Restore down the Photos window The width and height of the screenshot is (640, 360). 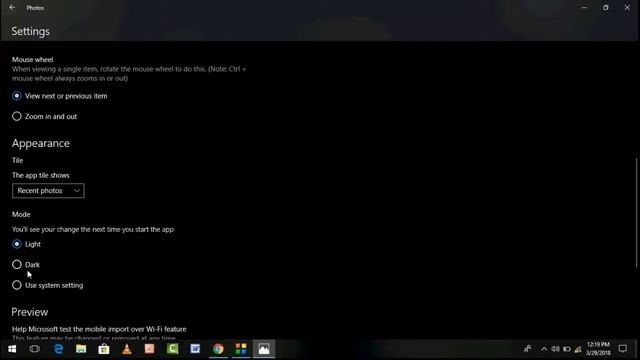coord(606,7)
